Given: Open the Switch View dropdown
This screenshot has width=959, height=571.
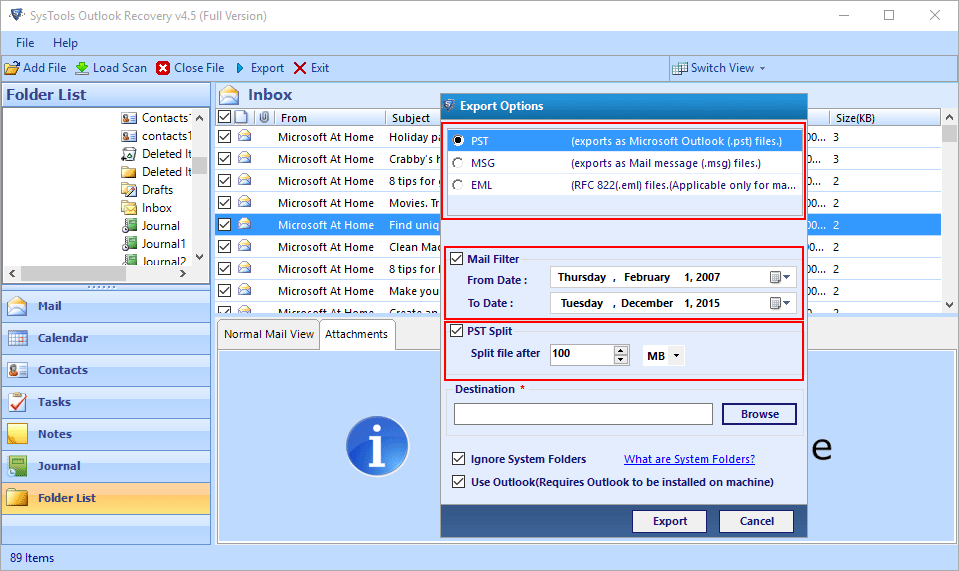Looking at the screenshot, I should tap(720, 68).
